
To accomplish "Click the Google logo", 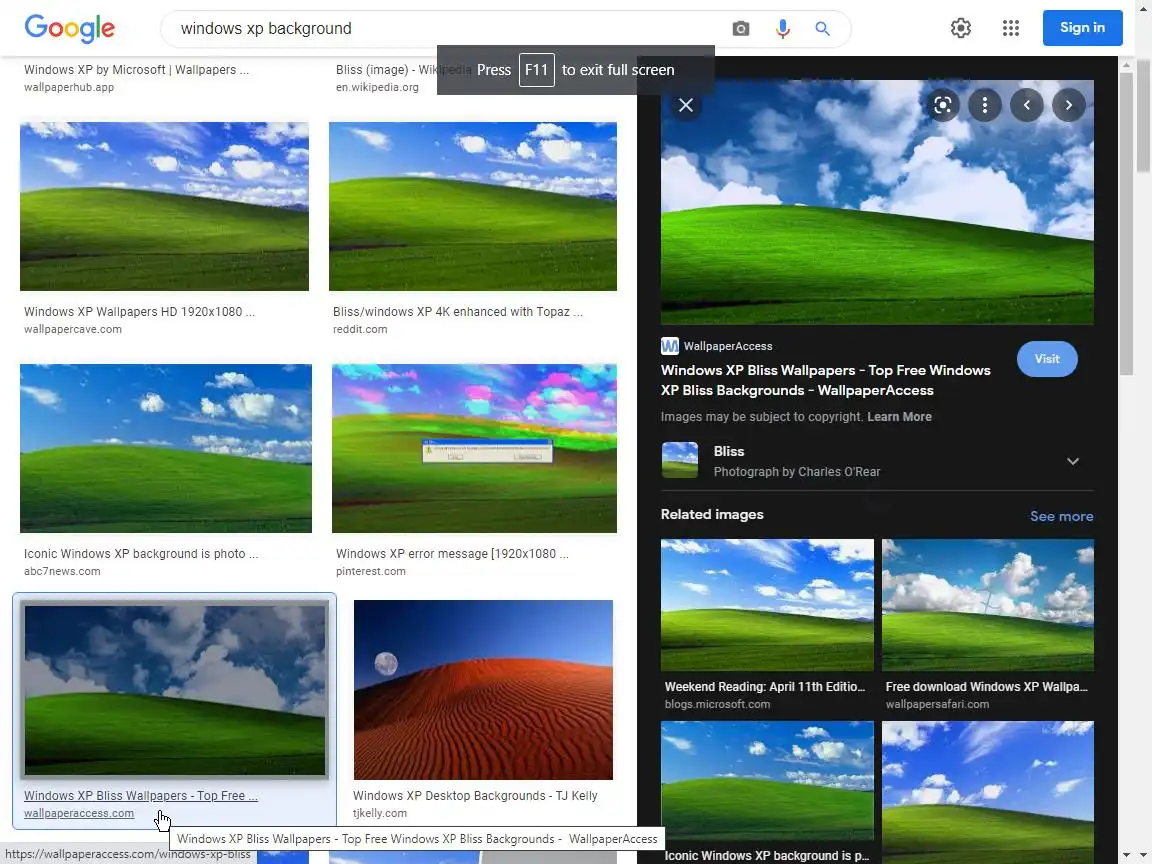I will pos(70,28).
